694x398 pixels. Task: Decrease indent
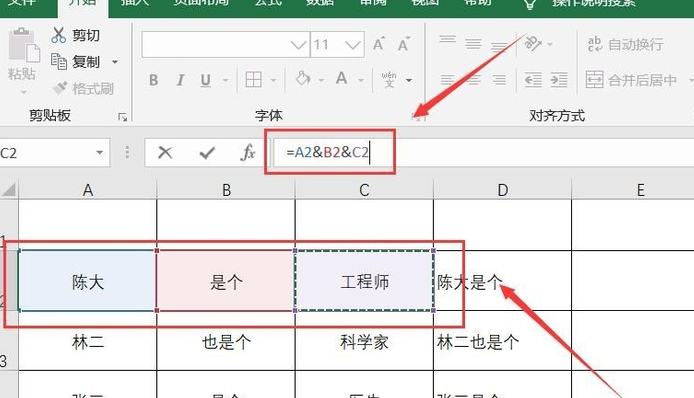(x=533, y=80)
